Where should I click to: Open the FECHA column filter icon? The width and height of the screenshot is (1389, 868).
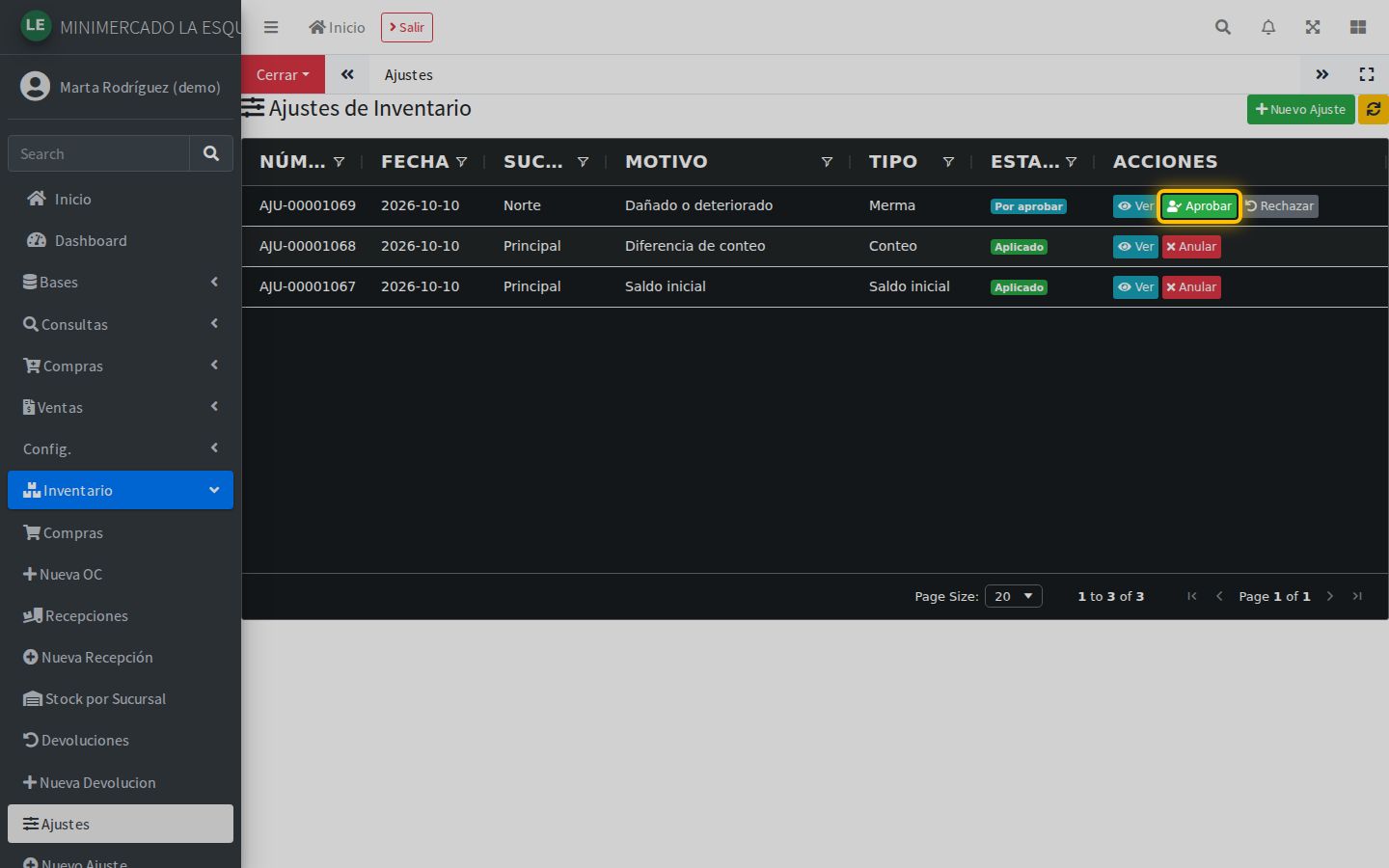tap(461, 162)
